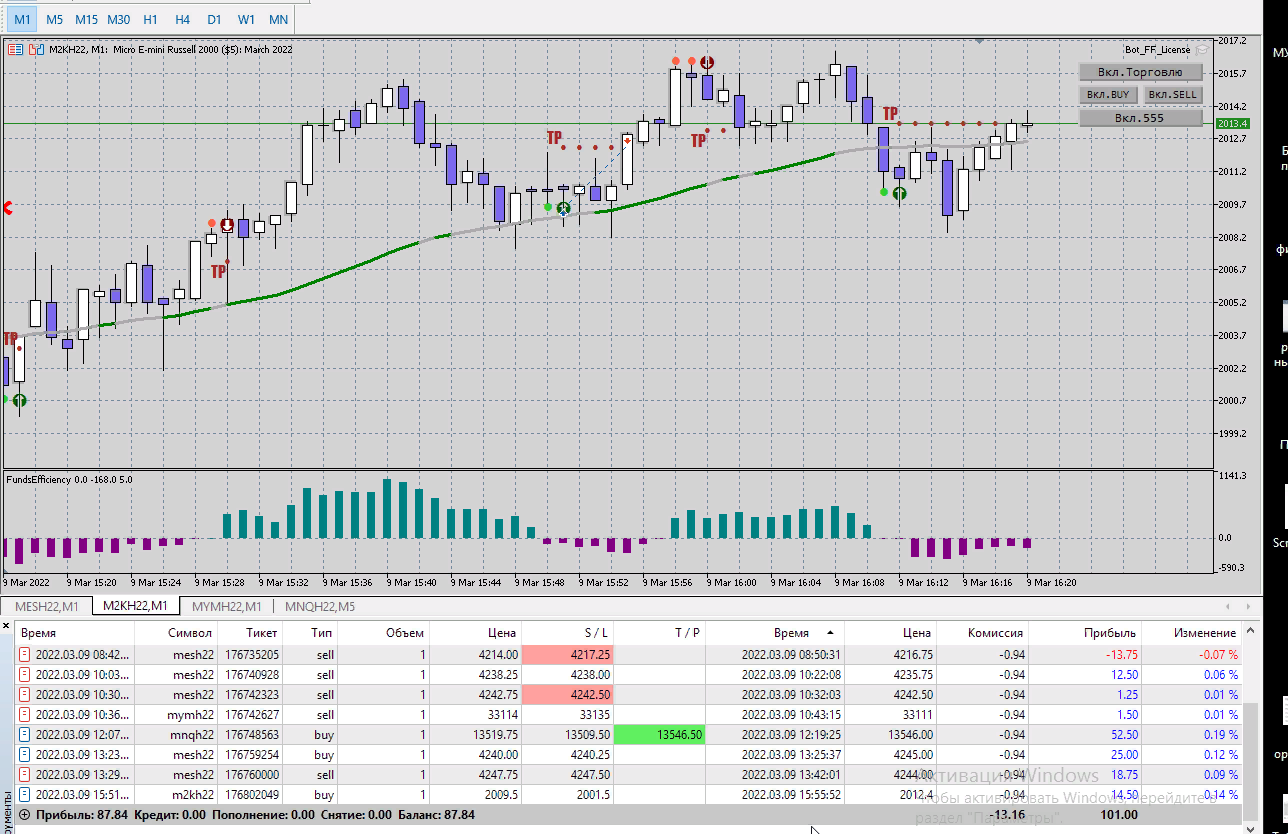This screenshot has height=834, width=1288.
Task: Sort by the Тип column header
Action: coord(310,633)
